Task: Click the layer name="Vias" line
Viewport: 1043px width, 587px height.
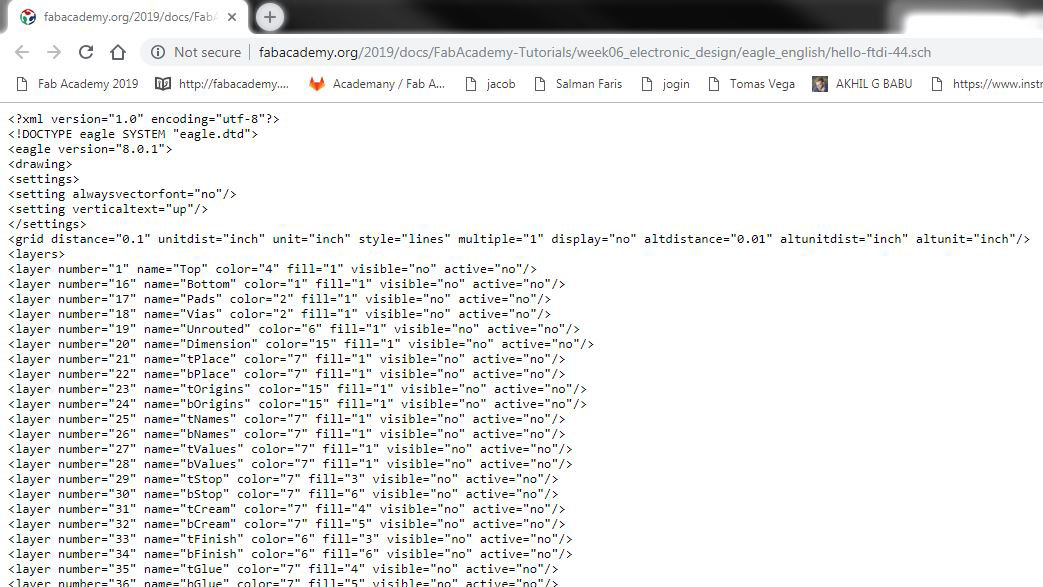Action: [x=279, y=314]
